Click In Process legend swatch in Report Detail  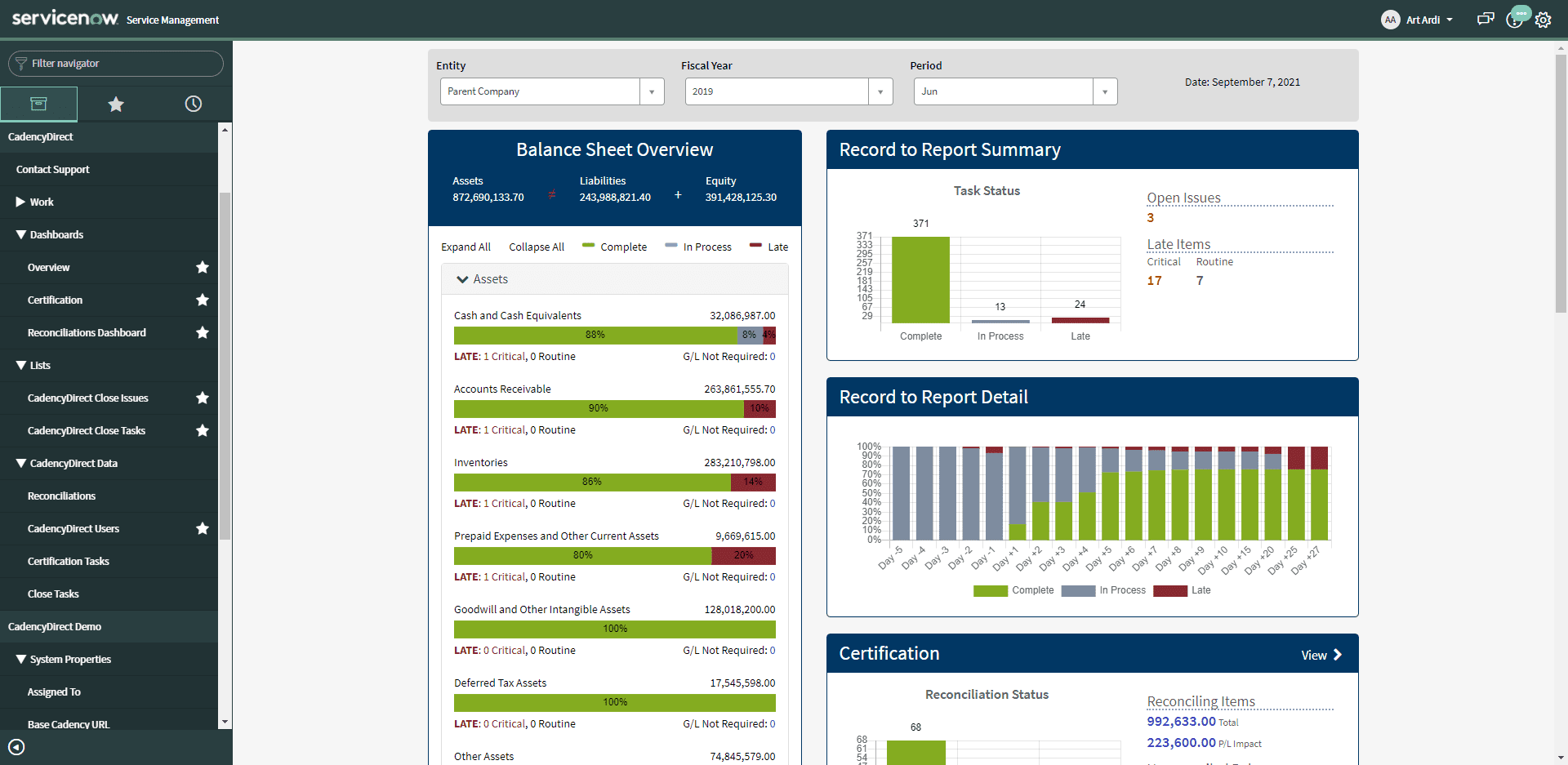click(1078, 591)
